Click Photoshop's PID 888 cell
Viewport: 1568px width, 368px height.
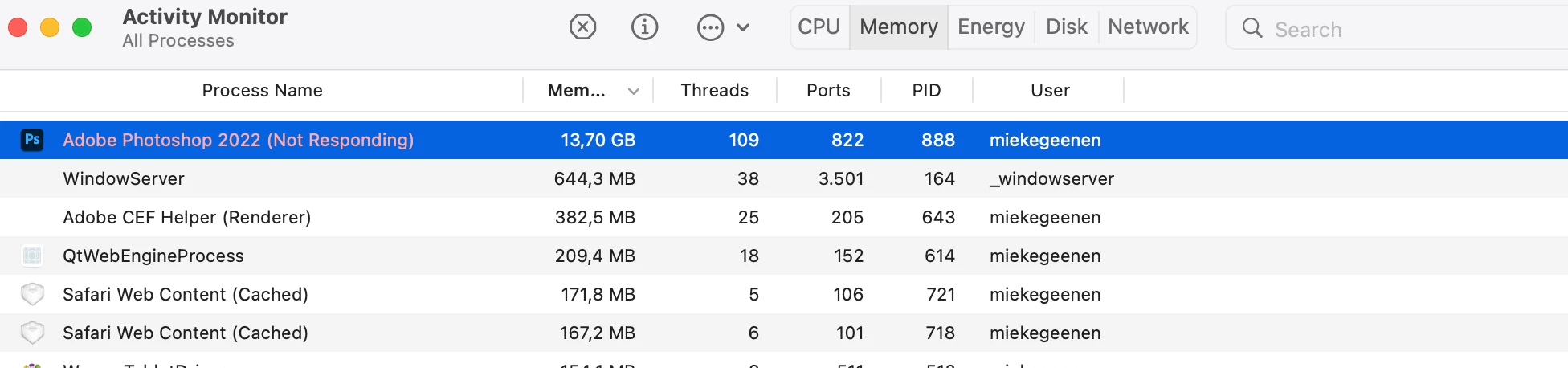click(938, 140)
